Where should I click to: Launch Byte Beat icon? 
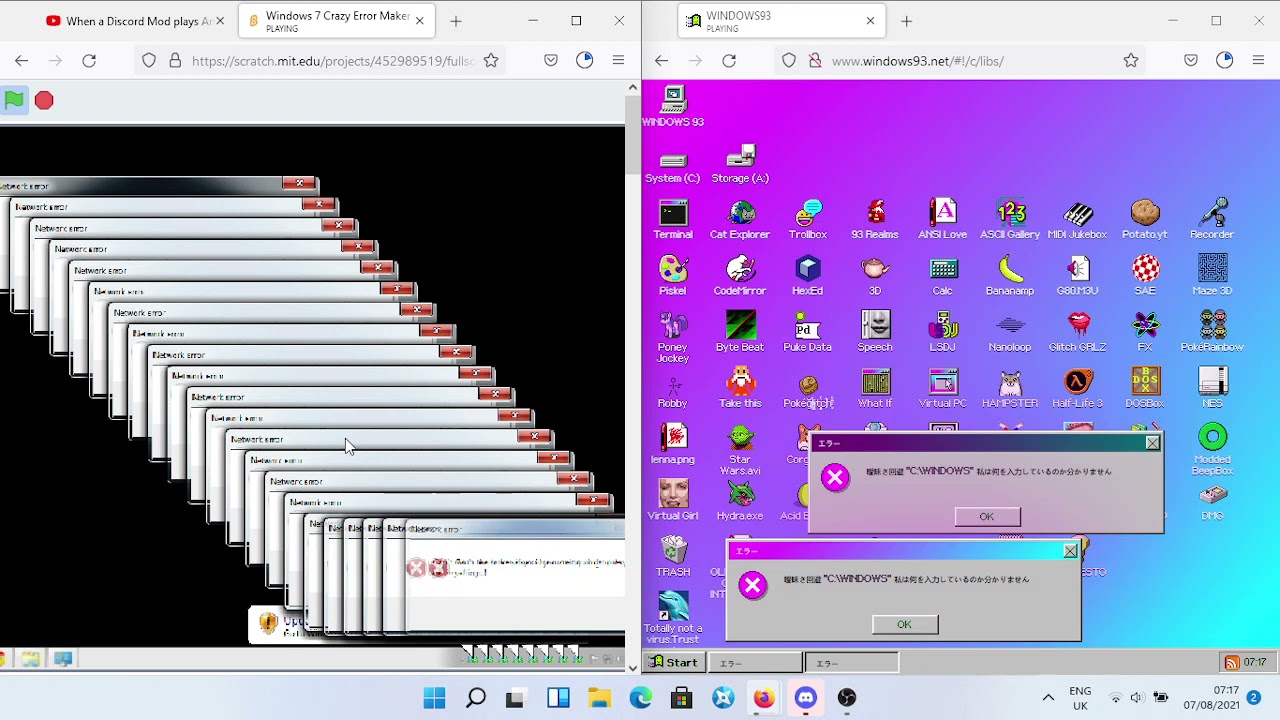click(740, 332)
